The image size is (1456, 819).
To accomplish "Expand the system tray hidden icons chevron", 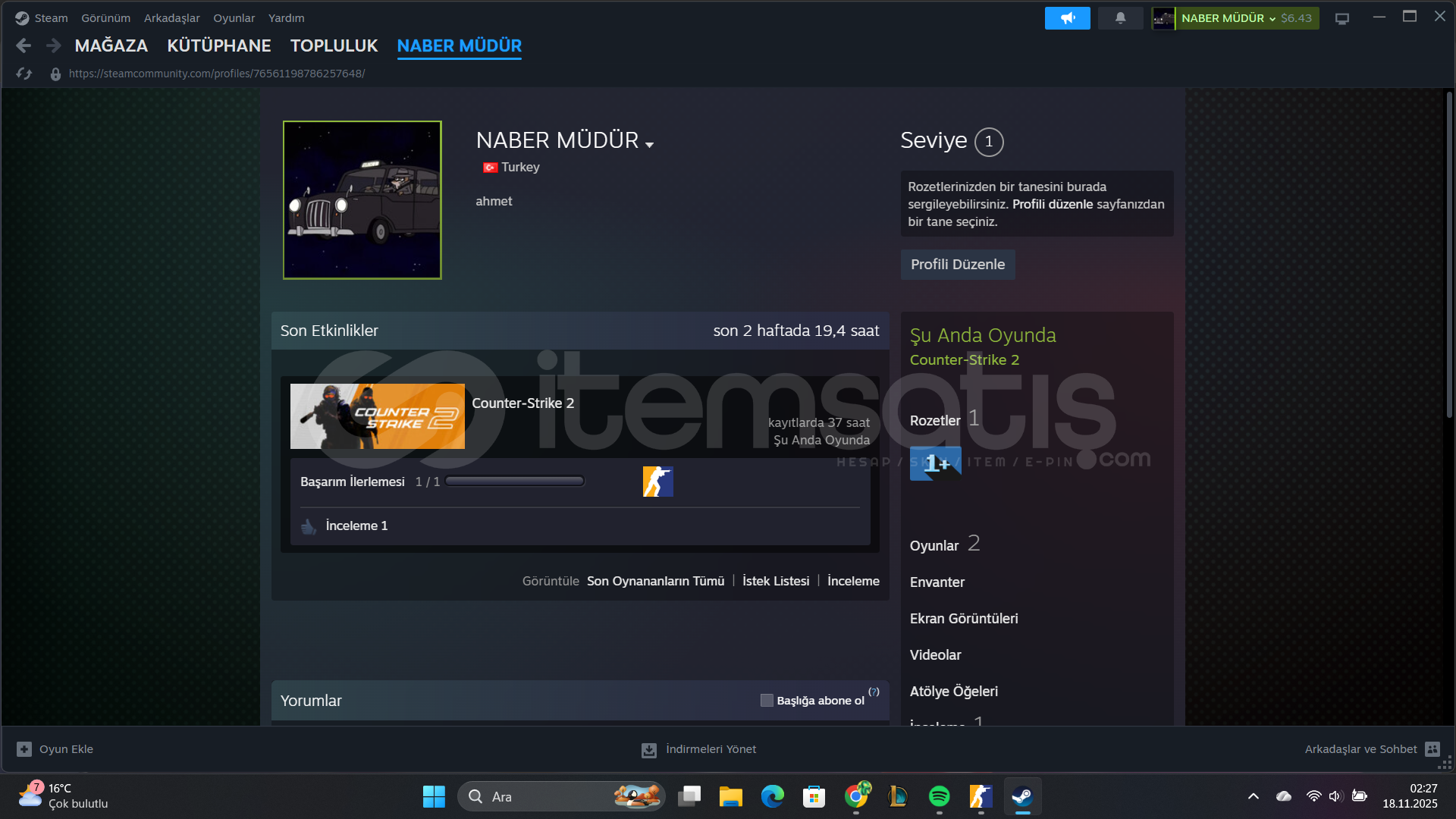I will 1253,796.
